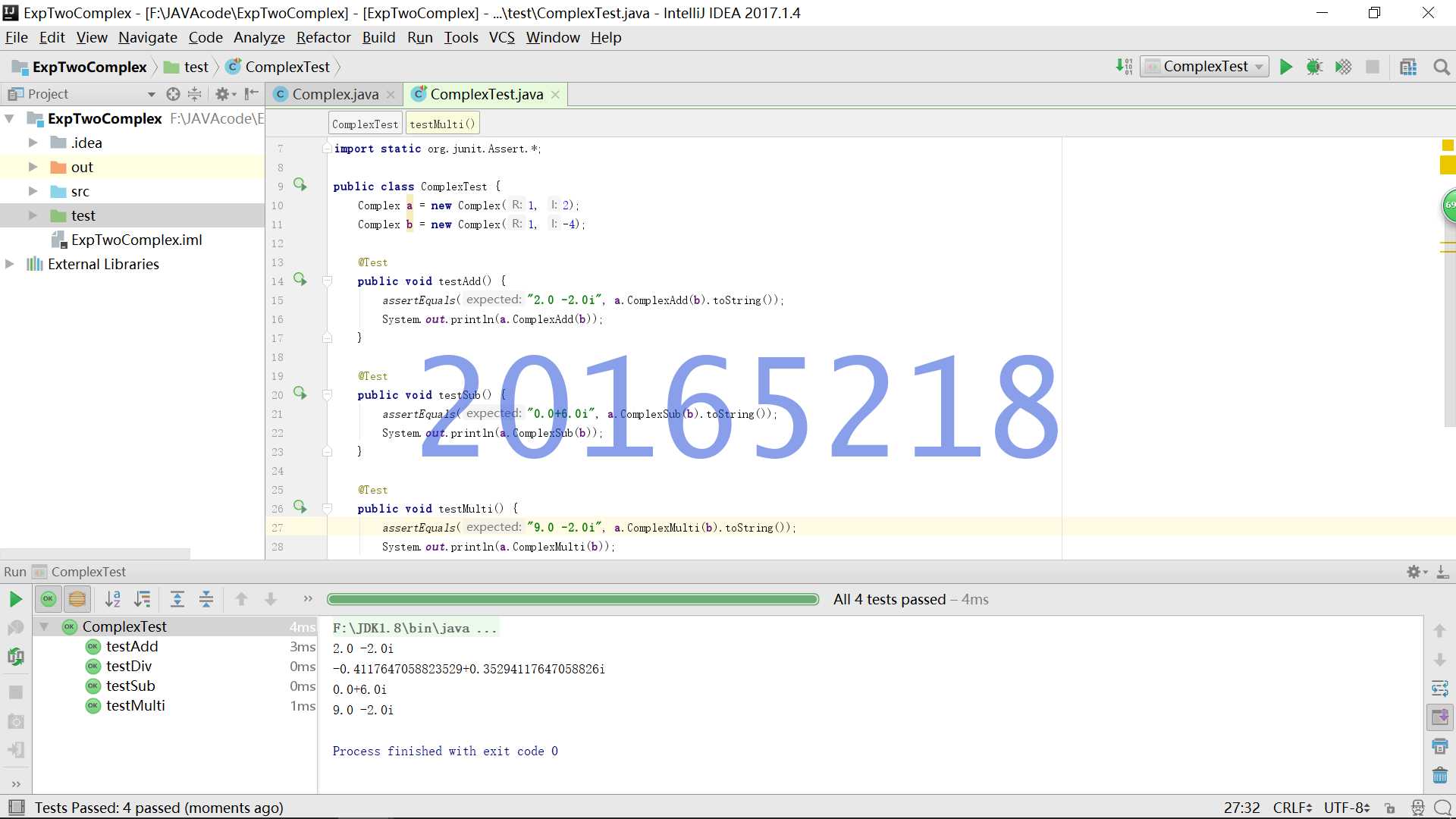This screenshot has height=819, width=1456.
Task: Open the inspections inspector icon in status bar
Action: (x=1417, y=808)
